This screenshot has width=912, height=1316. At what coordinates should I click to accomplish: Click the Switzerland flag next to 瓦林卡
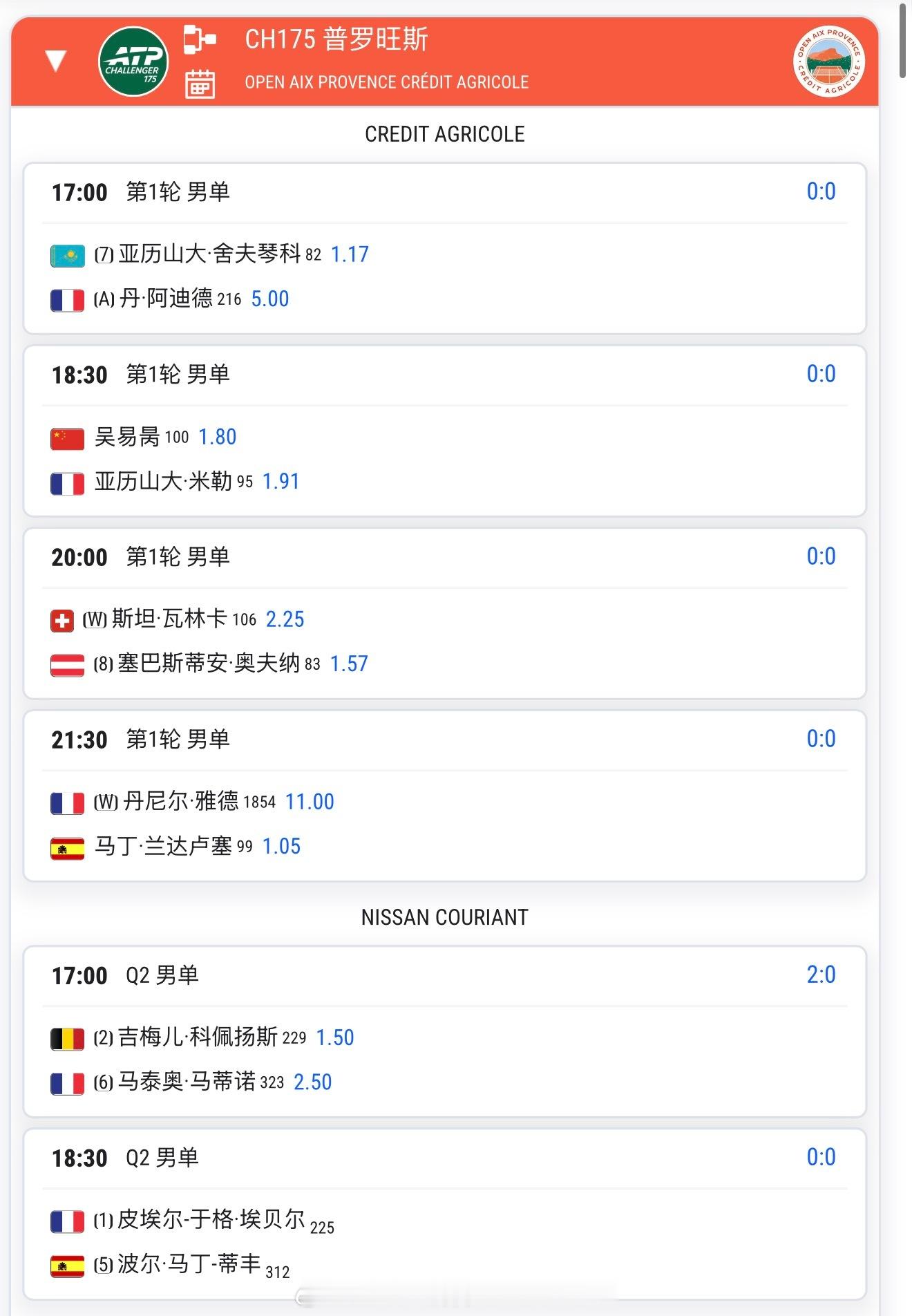tap(62, 621)
